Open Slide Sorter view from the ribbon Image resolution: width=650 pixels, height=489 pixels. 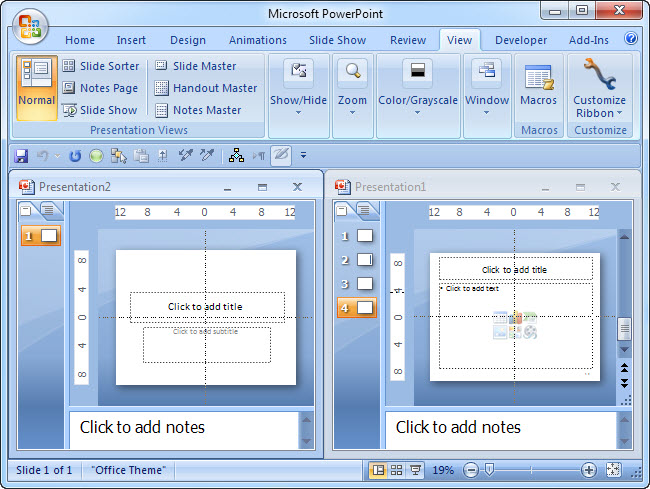click(x=101, y=66)
